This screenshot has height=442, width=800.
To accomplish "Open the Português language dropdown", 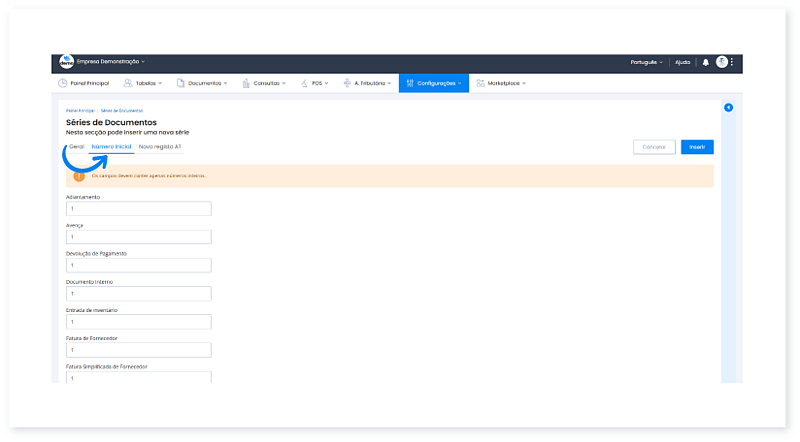I will pos(647,62).
